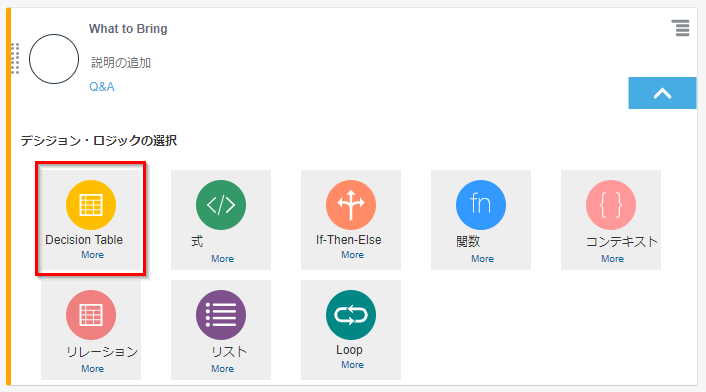Viewport: 706px width, 392px height.
Task: Click More under Decision Table
Action: [x=92, y=255]
